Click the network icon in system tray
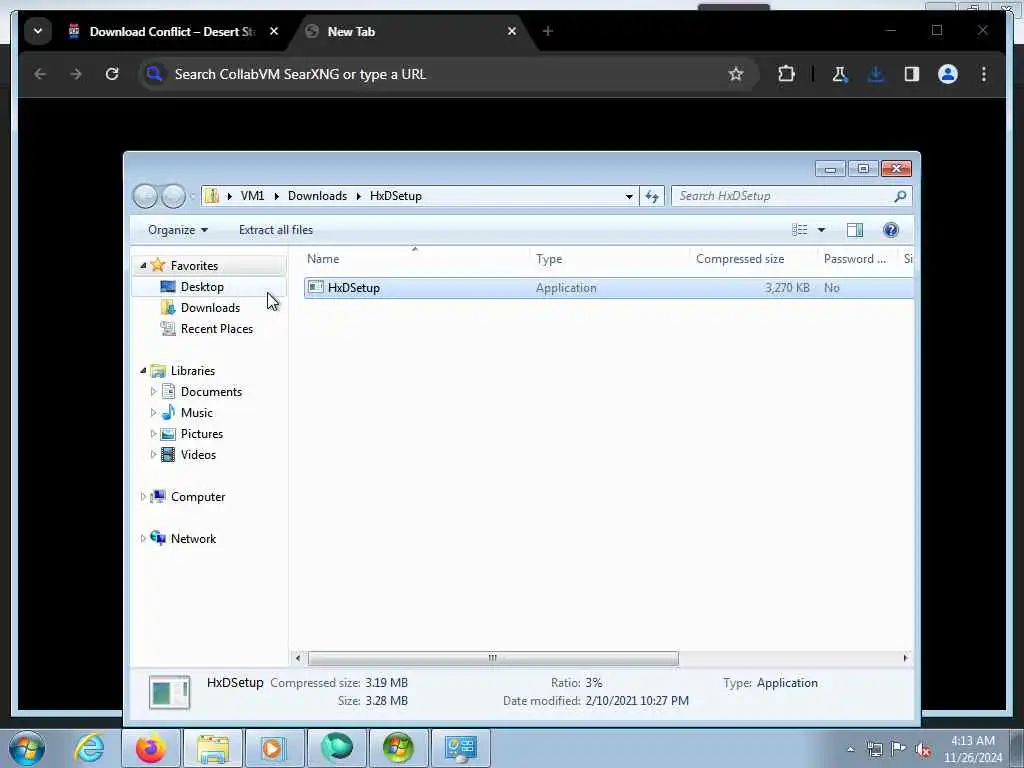 (x=874, y=750)
